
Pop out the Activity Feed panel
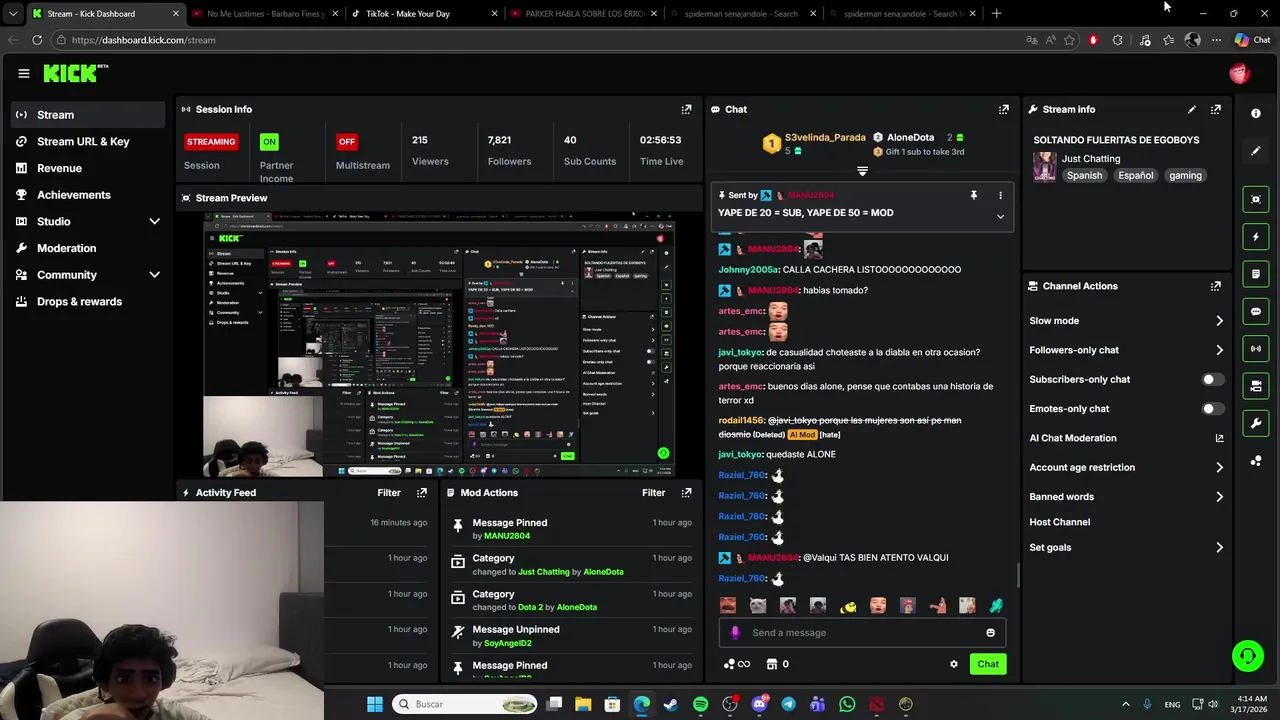pos(421,492)
